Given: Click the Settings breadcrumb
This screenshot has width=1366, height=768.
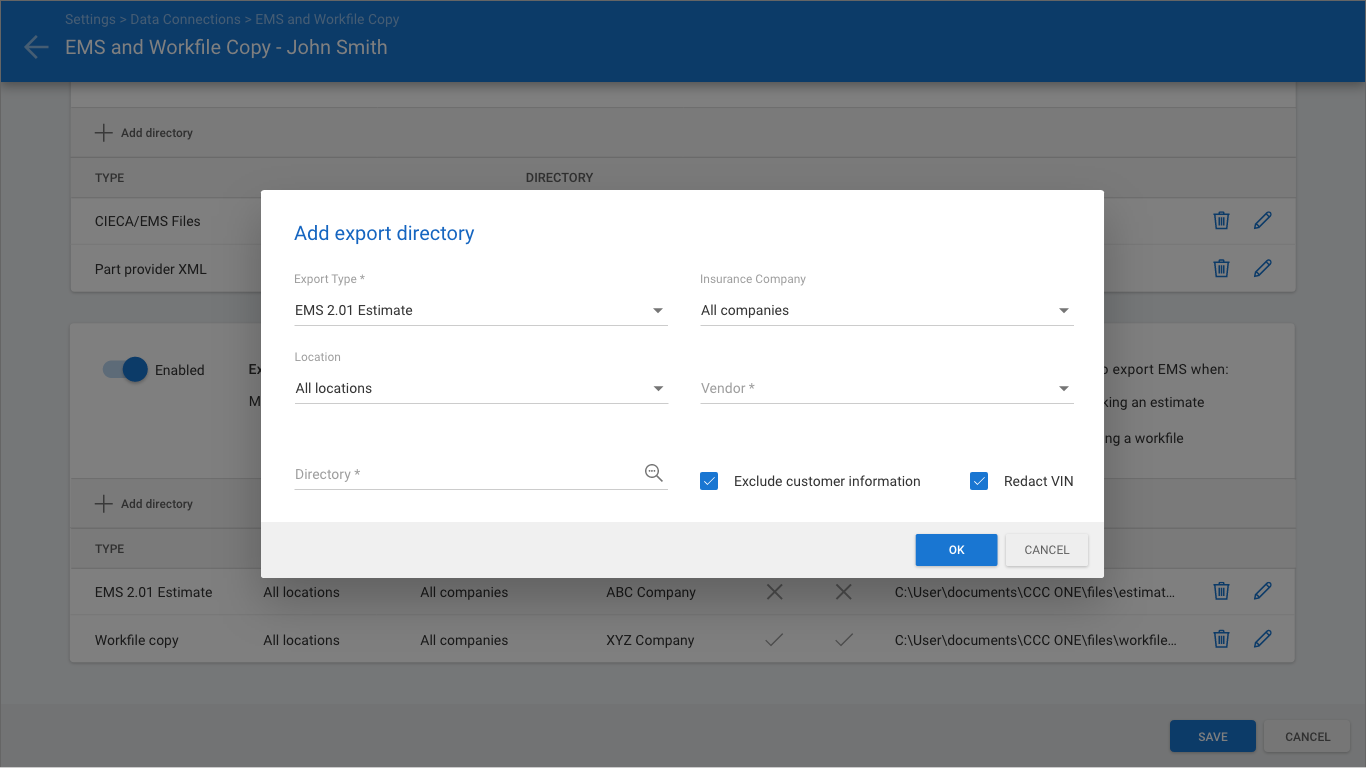Looking at the screenshot, I should (90, 19).
